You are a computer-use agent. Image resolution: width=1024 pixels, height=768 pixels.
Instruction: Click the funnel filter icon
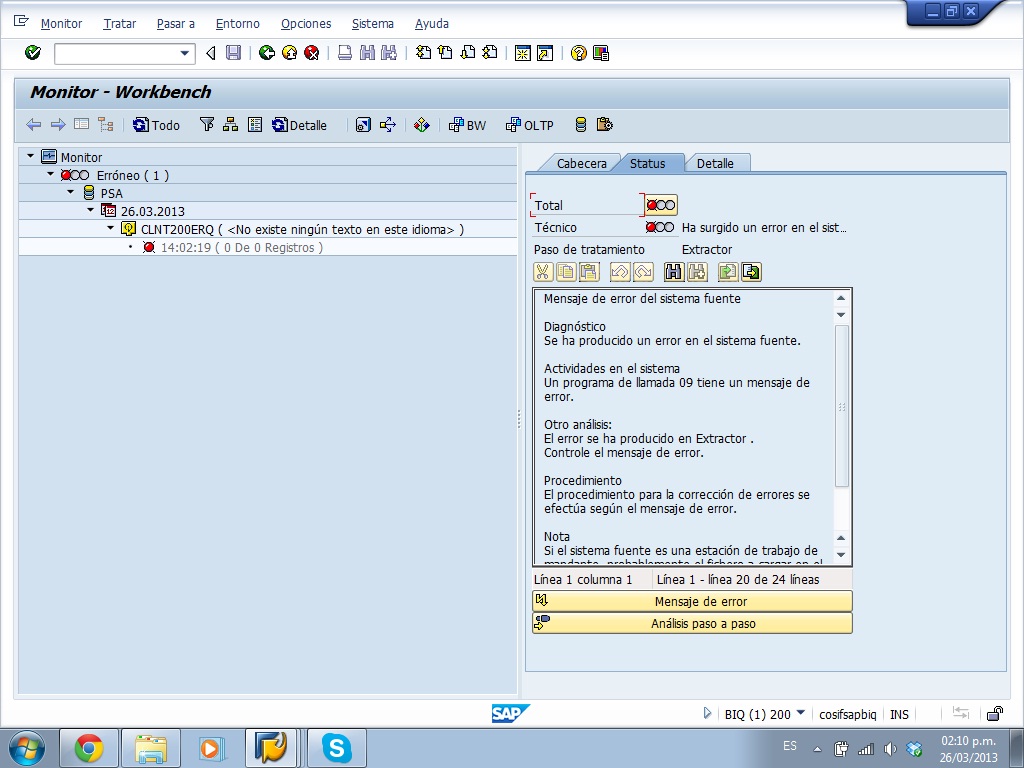click(x=207, y=125)
